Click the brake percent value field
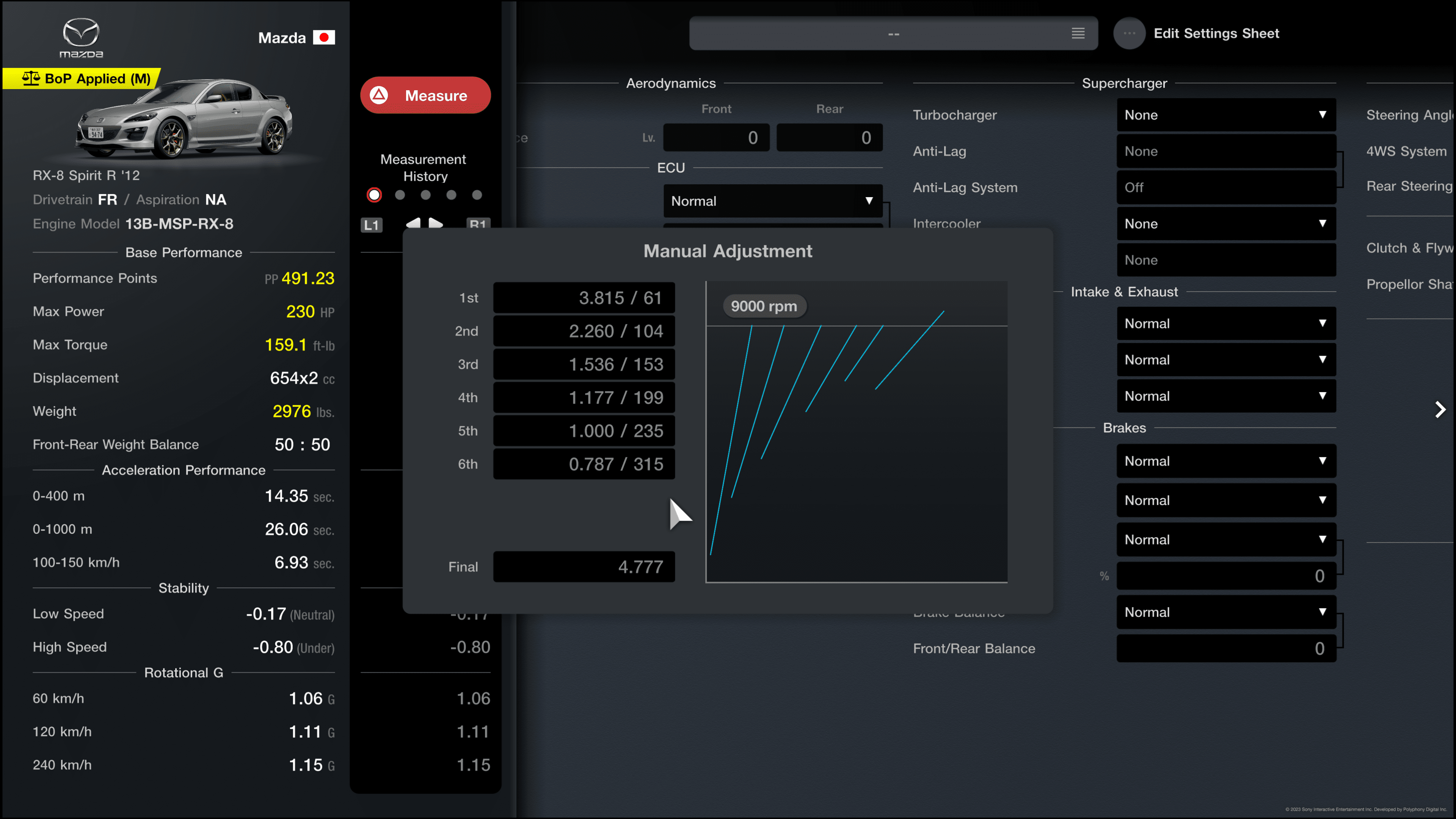This screenshot has width=1456, height=819. 1226,576
